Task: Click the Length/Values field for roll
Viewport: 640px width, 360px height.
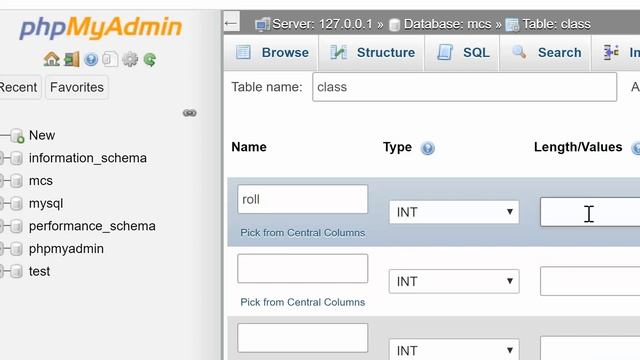Action: tap(590, 212)
